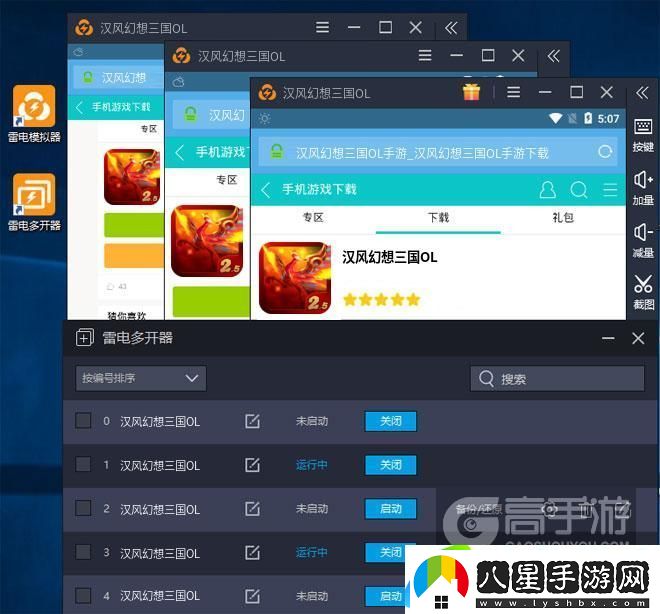Click 启动 button for instance 4
The image size is (660, 614).
pyautogui.click(x=386, y=596)
